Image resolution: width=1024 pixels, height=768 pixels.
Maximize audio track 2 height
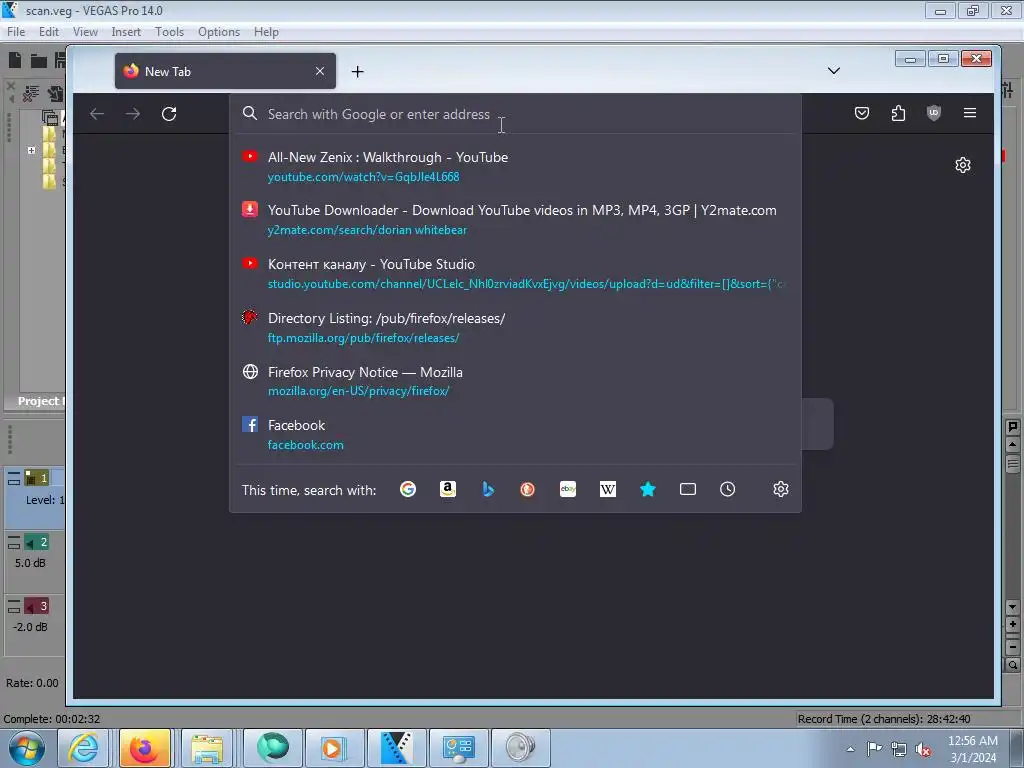coord(14,546)
